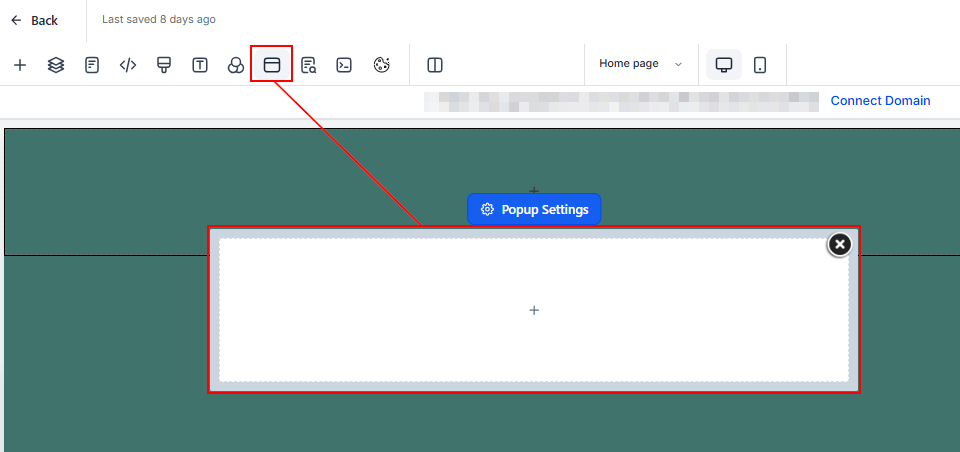960x452 pixels.
Task: Open the cookie consent icon
Action: pos(381,65)
